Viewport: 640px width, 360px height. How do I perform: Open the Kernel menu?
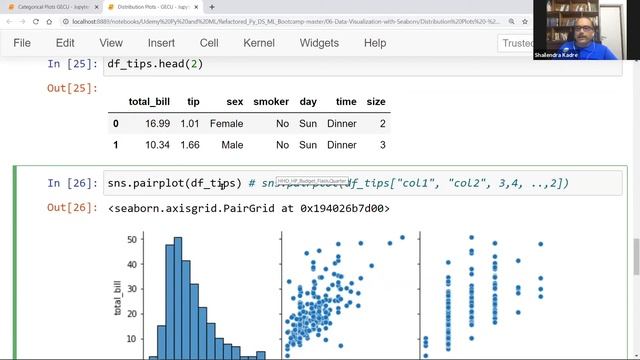259,43
